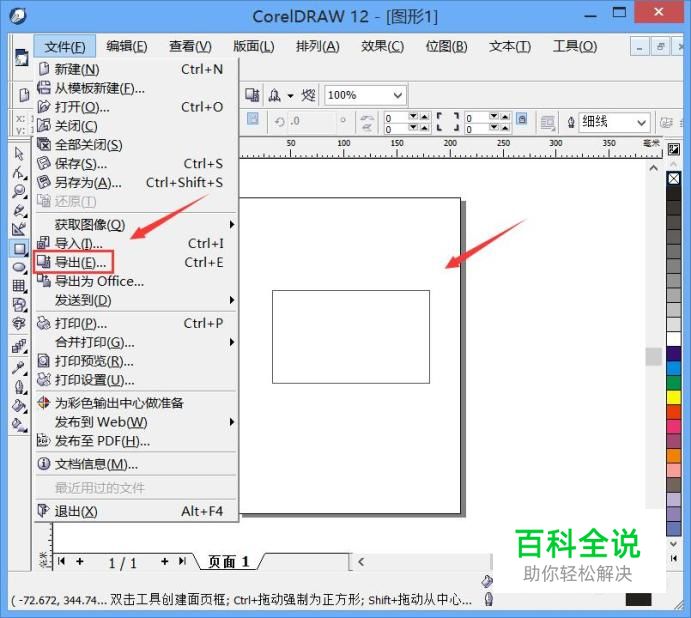Click the outline pen icon beside 细线
Viewport: 691px width, 618px height.
pyautogui.click(x=571, y=122)
